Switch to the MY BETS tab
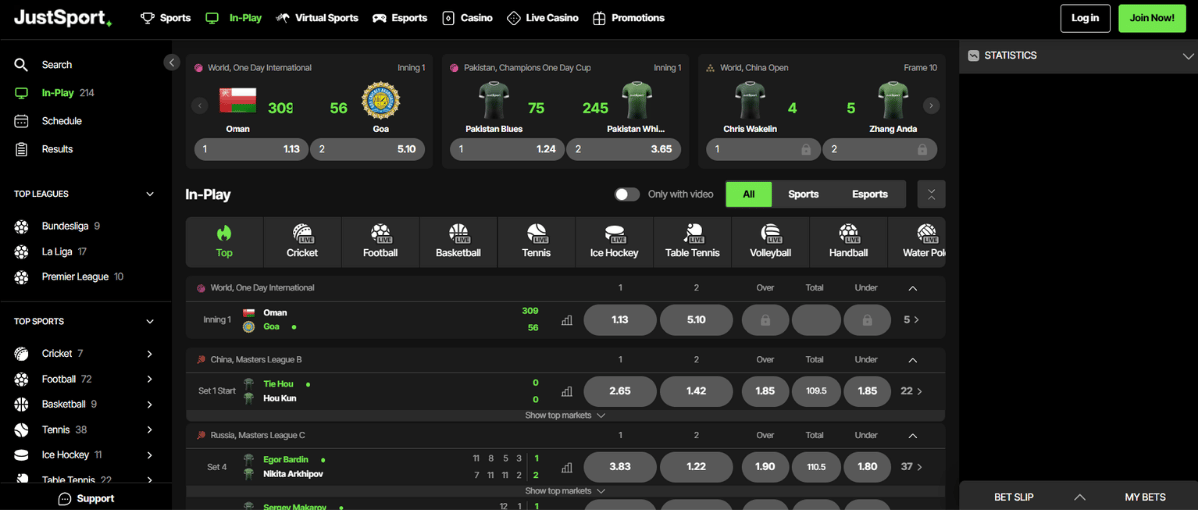Viewport: 1198px width, 510px height. (x=1145, y=497)
